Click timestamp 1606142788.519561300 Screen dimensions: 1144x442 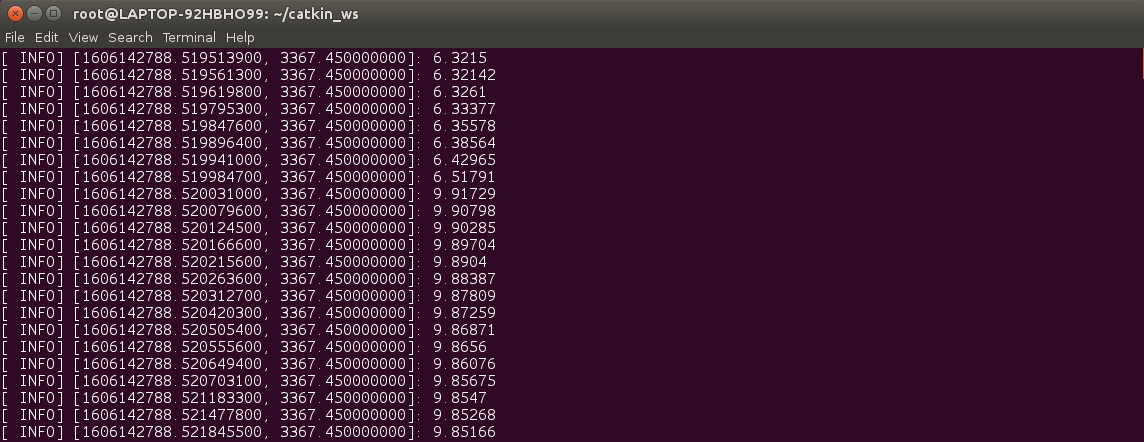click(x=174, y=74)
